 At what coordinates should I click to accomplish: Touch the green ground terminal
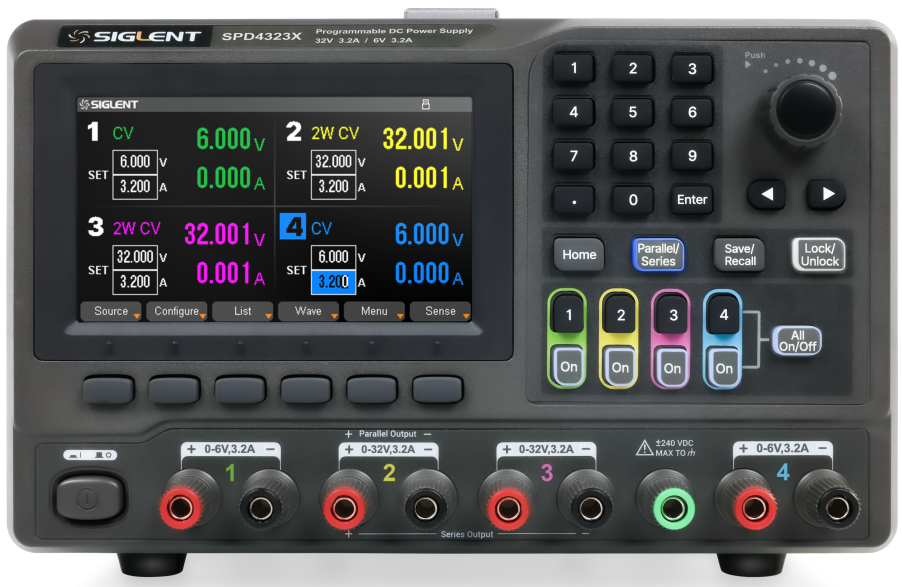click(x=673, y=508)
